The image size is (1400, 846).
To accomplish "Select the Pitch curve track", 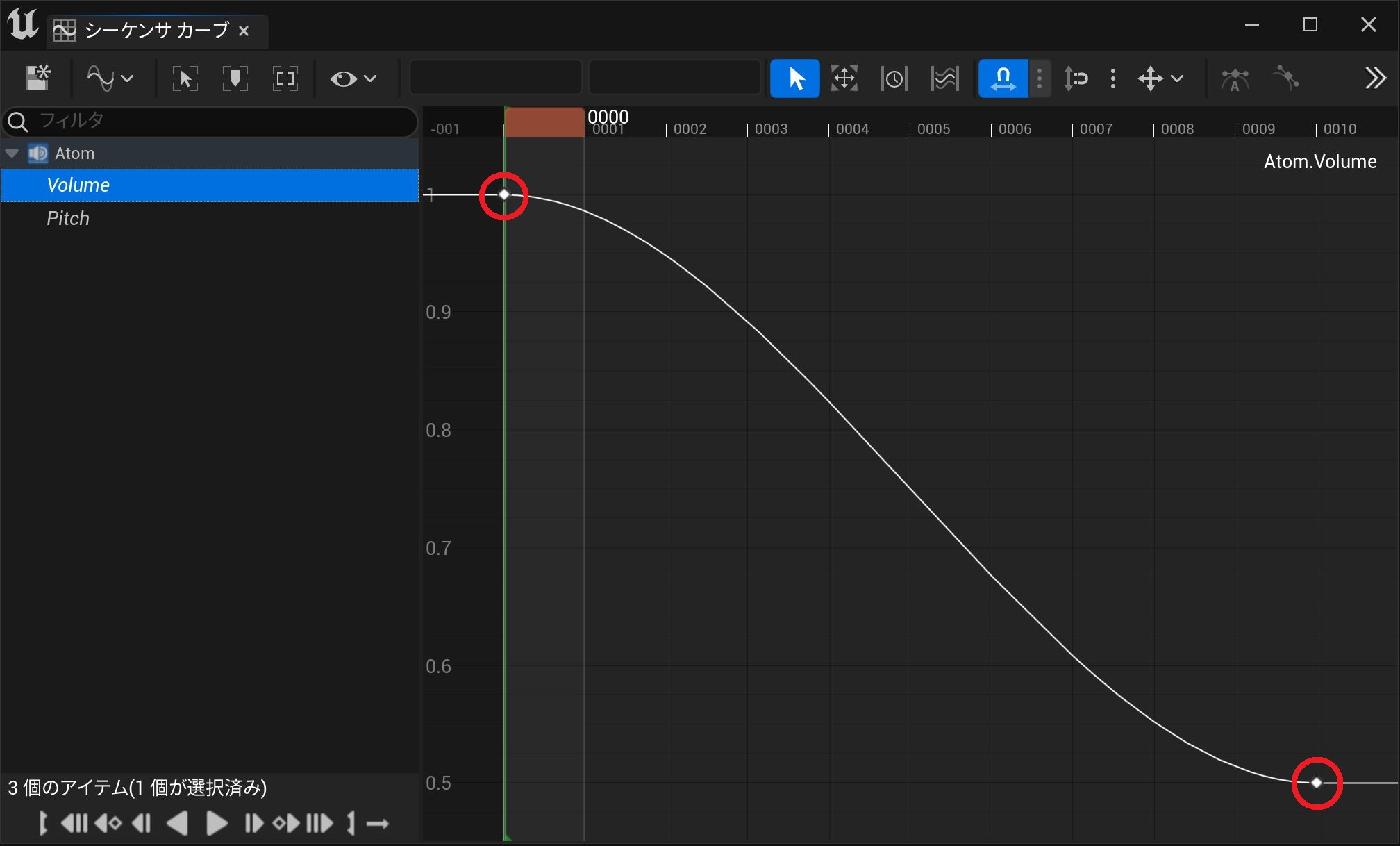I will [68, 218].
